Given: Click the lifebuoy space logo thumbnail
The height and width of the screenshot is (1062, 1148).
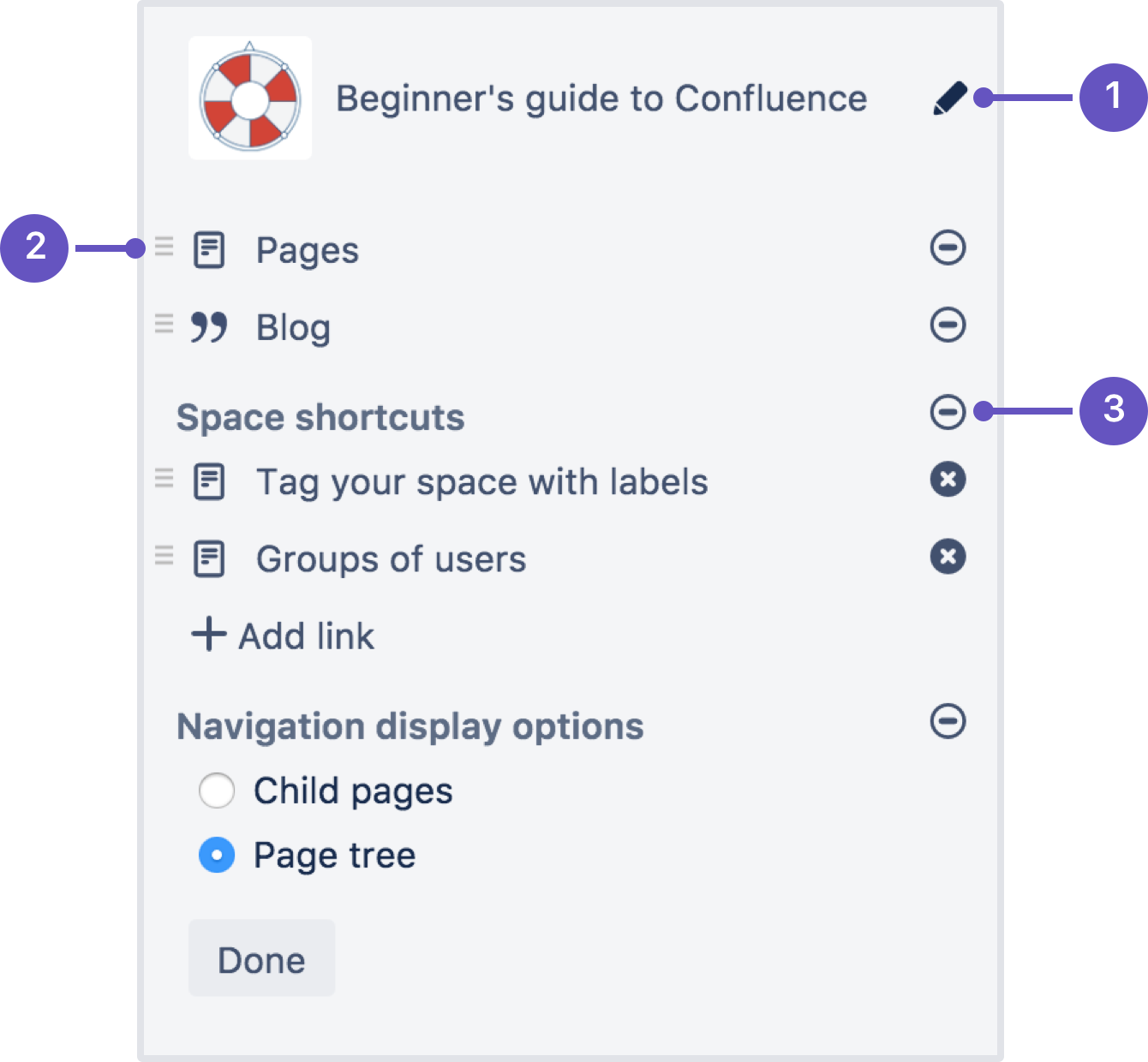Looking at the screenshot, I should click(x=250, y=98).
